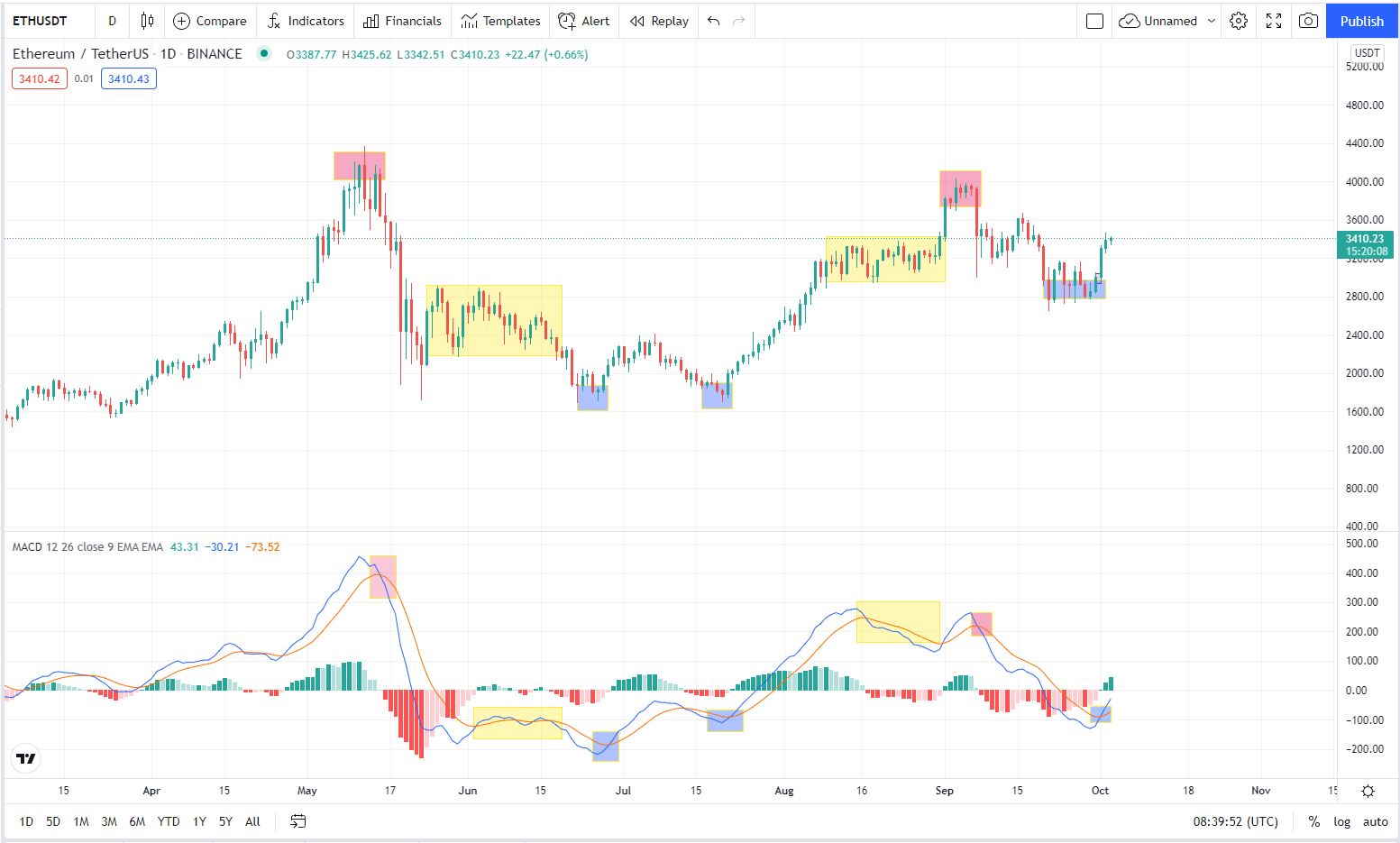Click the green market status dot

point(263,53)
